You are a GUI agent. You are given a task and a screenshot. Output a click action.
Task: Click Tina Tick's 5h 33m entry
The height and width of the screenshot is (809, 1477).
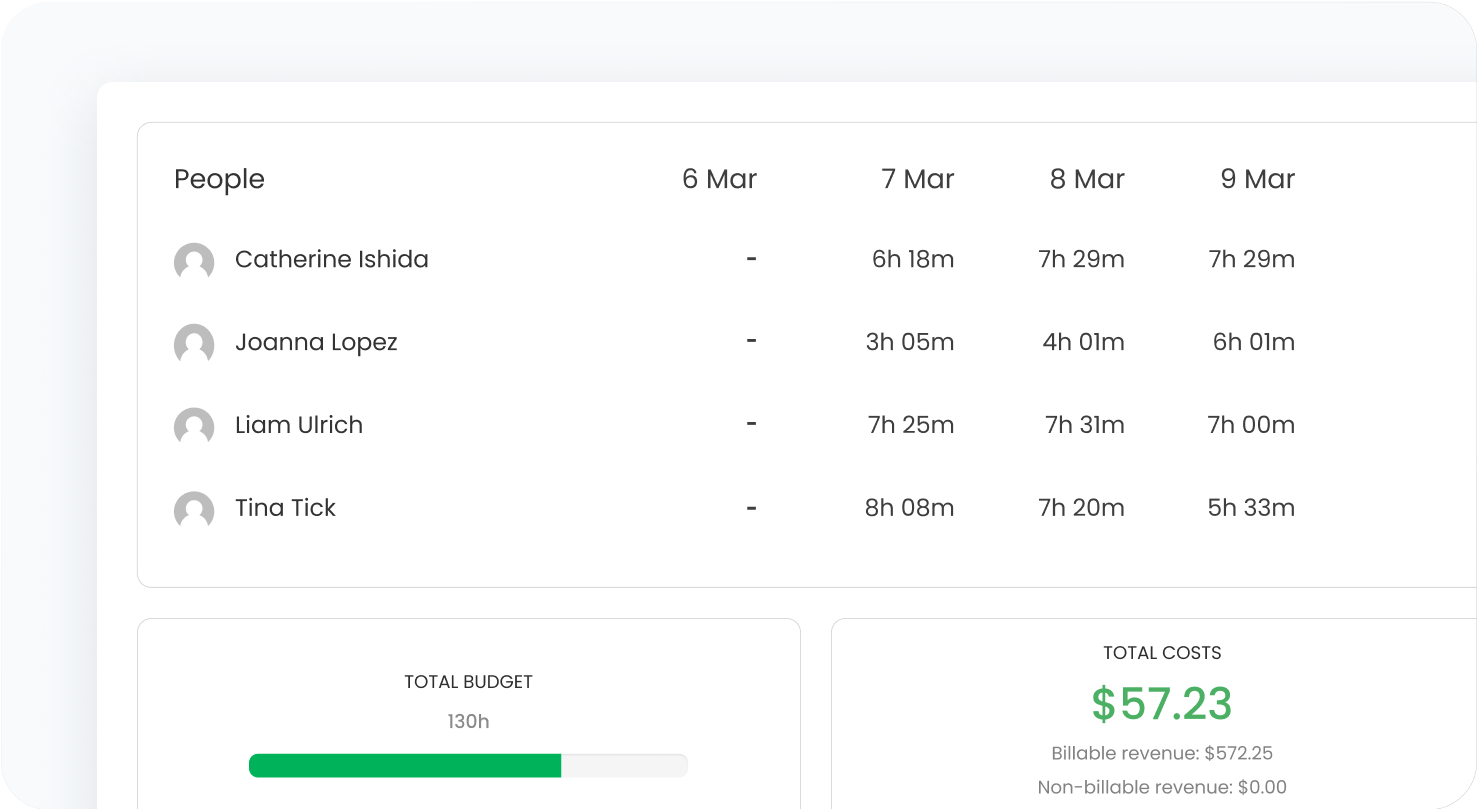tap(1251, 508)
